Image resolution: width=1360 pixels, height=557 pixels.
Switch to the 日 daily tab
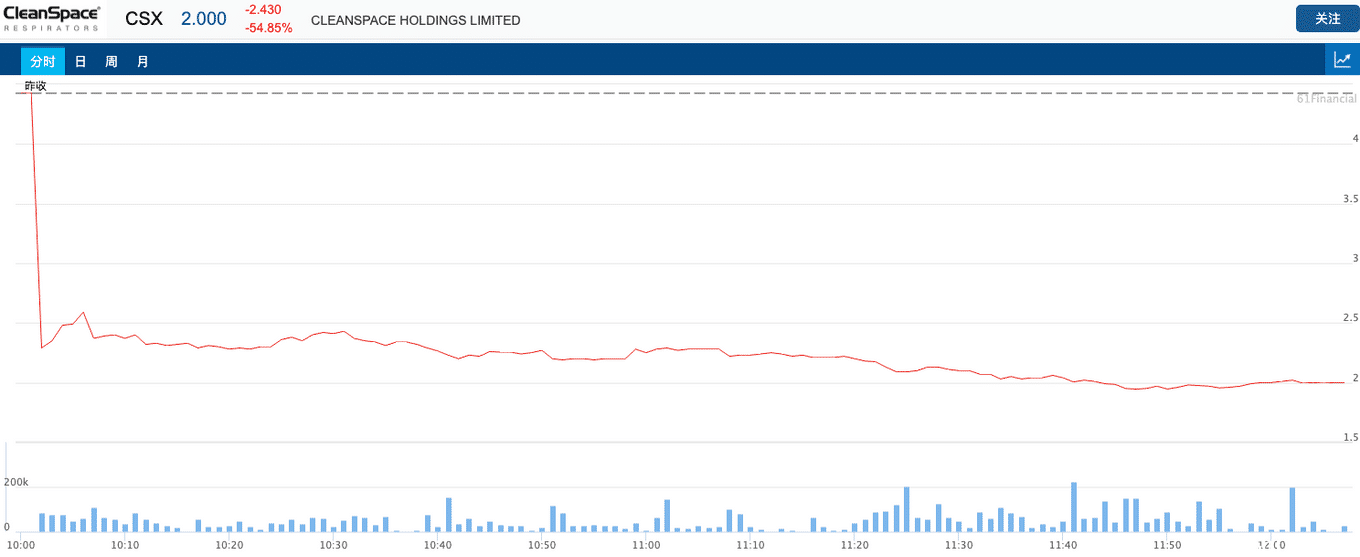point(81,61)
